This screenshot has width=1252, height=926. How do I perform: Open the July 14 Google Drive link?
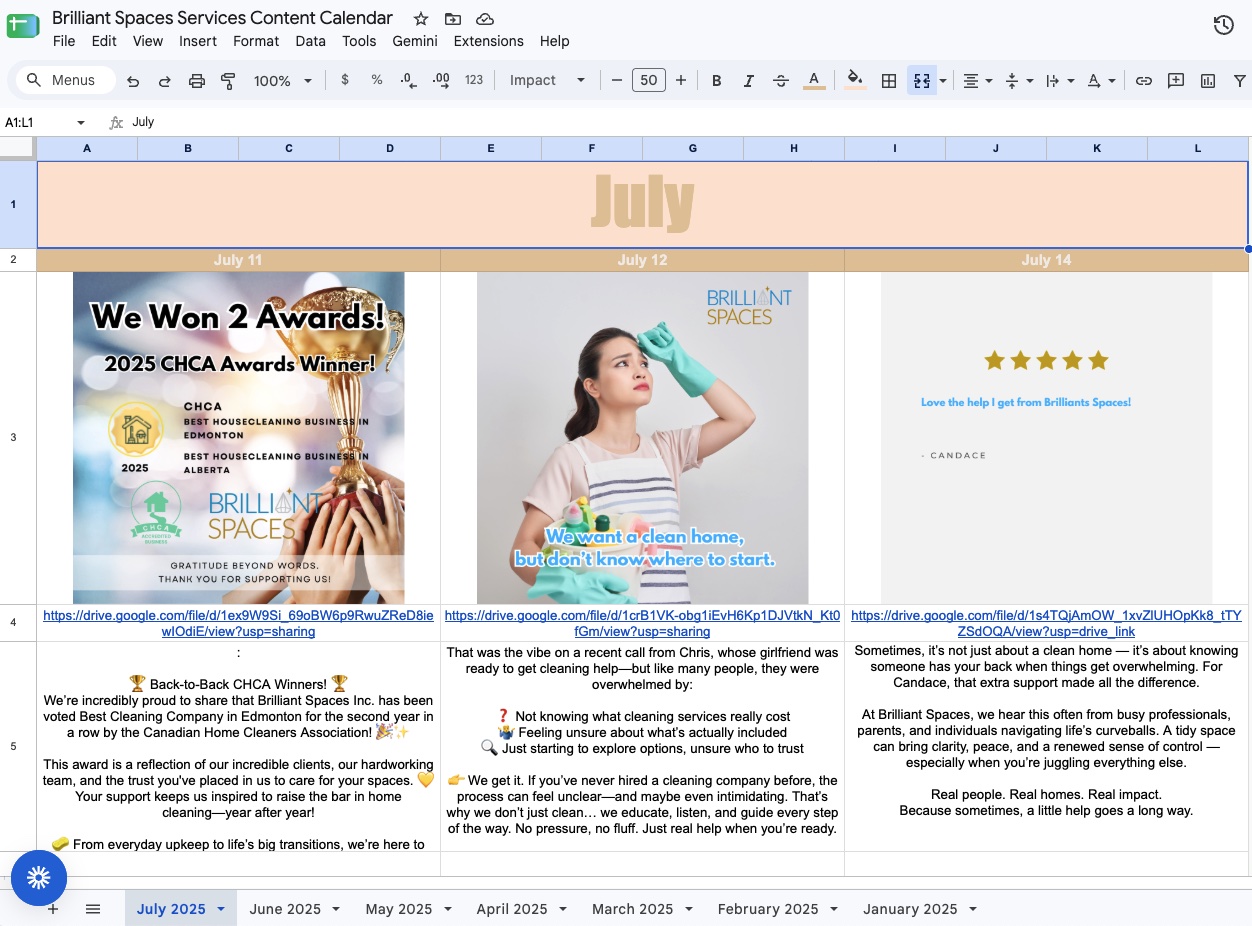tap(1046, 623)
